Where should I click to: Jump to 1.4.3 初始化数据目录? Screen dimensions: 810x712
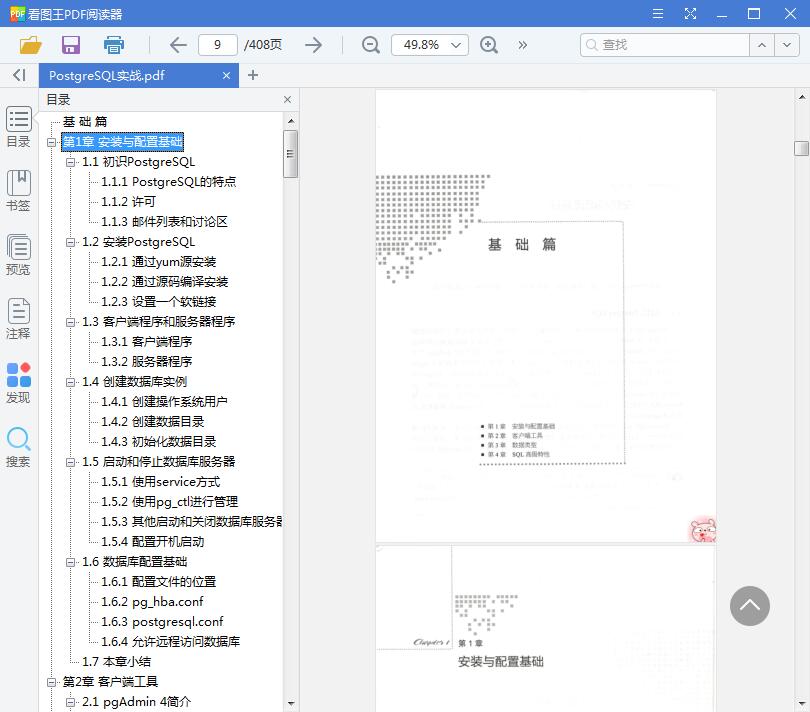pyautogui.click(x=159, y=442)
